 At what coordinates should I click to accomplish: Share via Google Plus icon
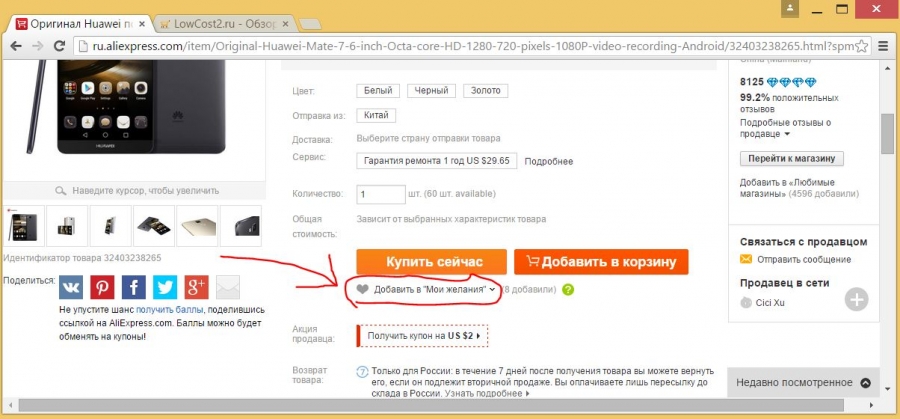click(196, 287)
